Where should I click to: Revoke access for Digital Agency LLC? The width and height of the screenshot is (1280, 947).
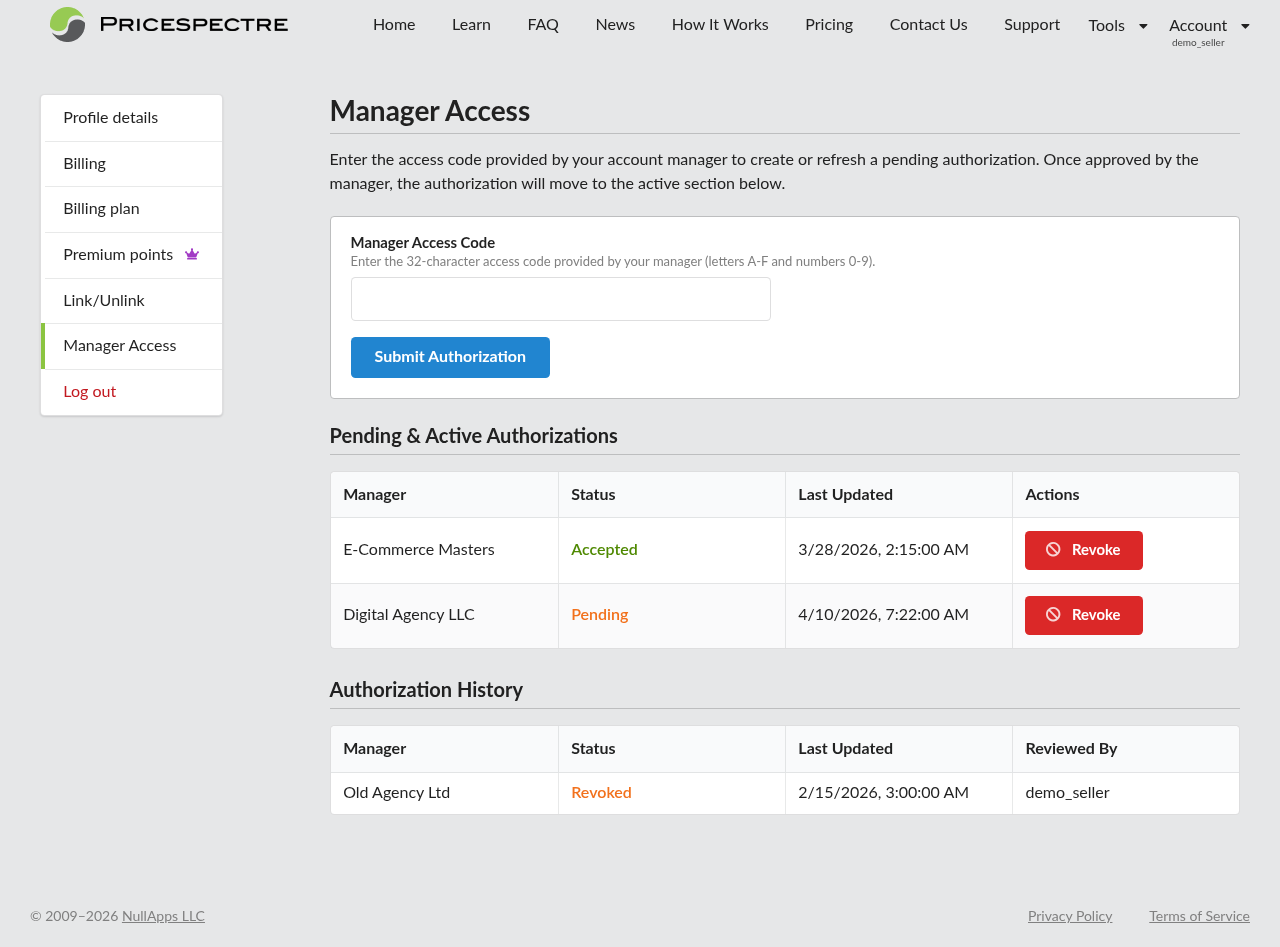(x=1083, y=615)
